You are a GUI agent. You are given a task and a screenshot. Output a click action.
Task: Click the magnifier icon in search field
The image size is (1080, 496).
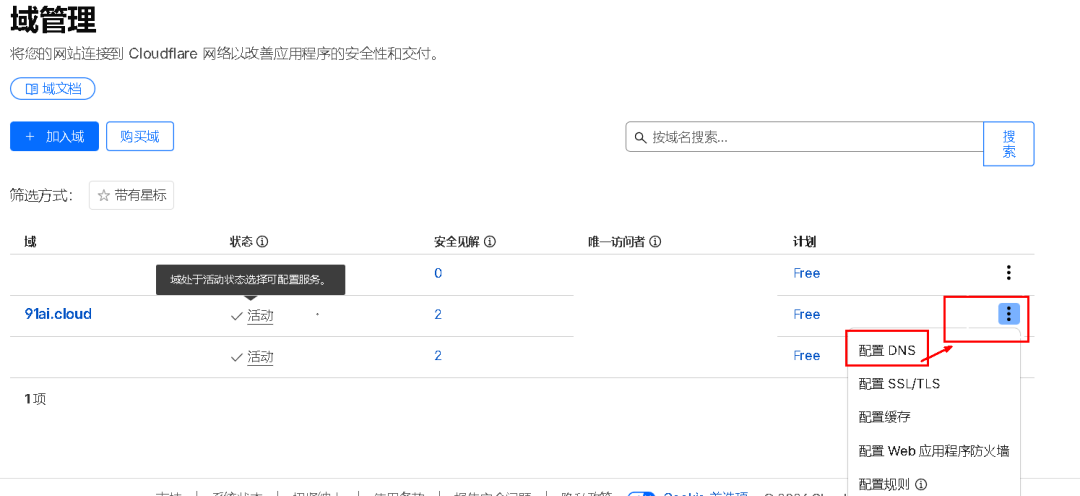click(x=641, y=137)
